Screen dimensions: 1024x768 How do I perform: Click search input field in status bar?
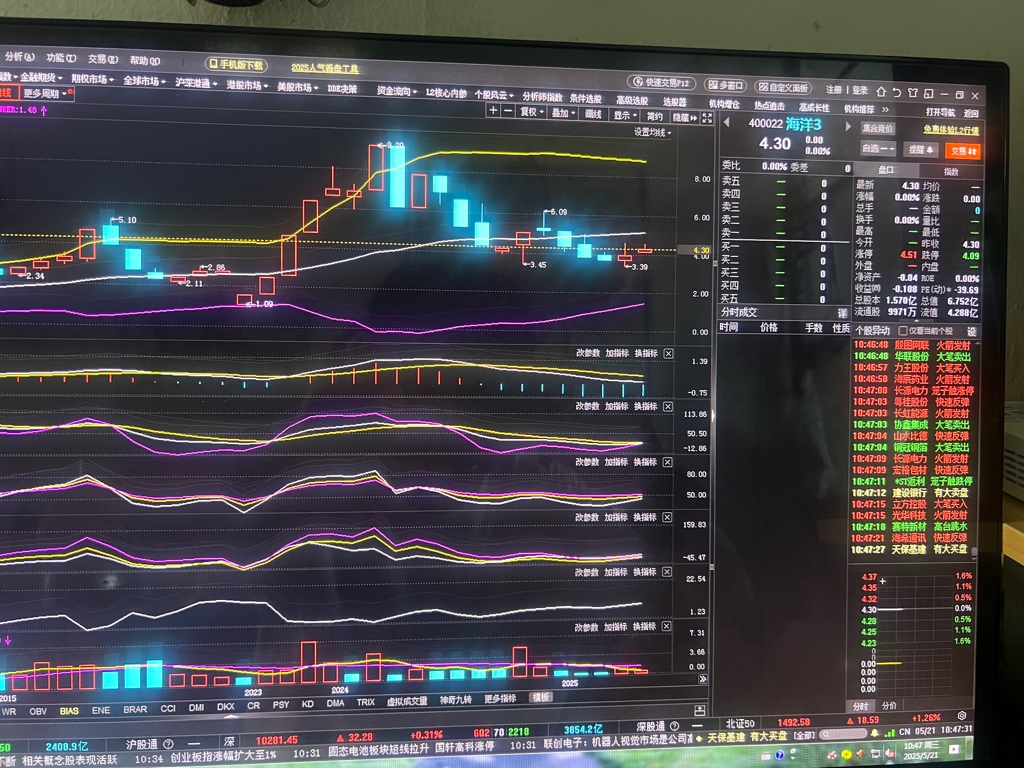(843, 735)
